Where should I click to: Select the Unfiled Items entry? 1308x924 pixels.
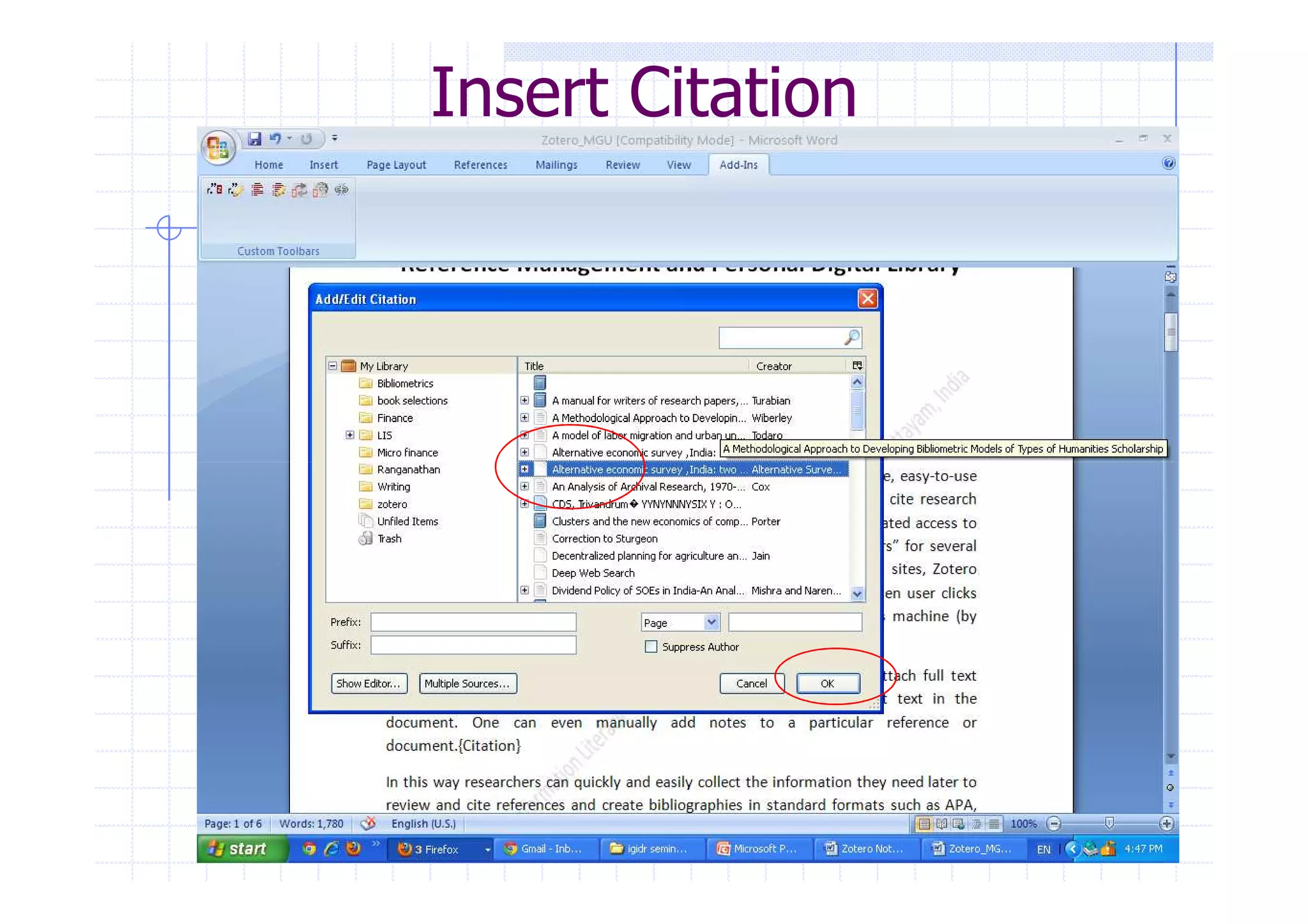click(407, 521)
